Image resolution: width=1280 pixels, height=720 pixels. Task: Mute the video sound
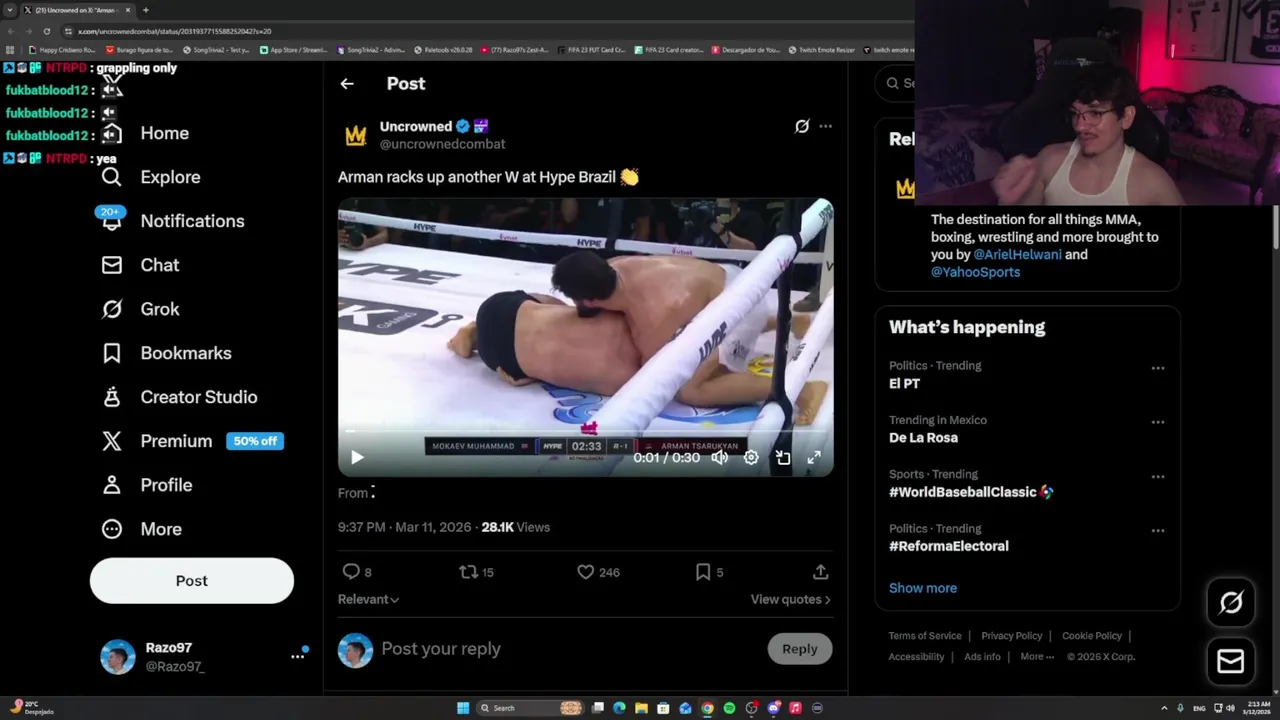tap(719, 457)
